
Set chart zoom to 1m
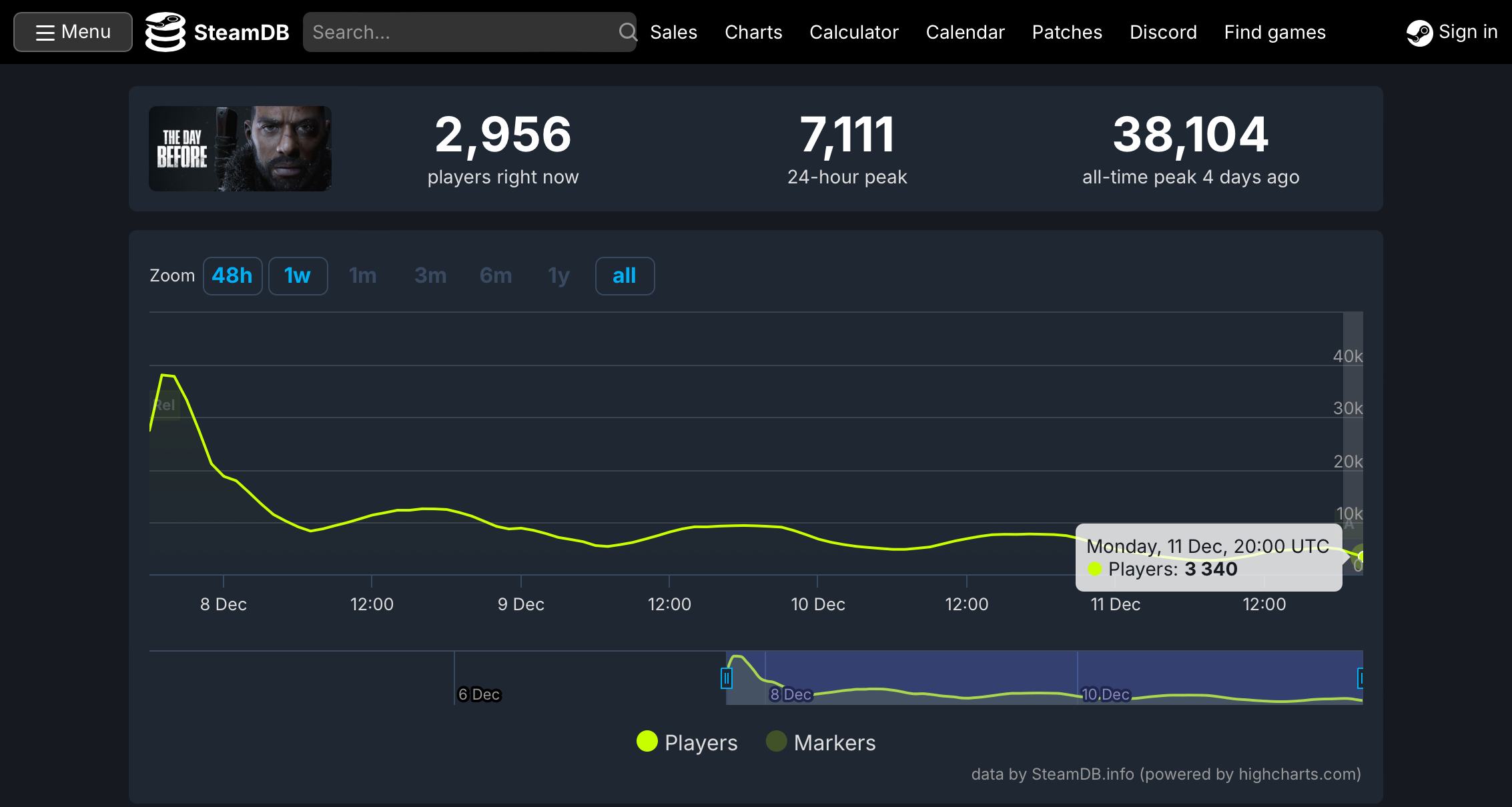coord(363,275)
